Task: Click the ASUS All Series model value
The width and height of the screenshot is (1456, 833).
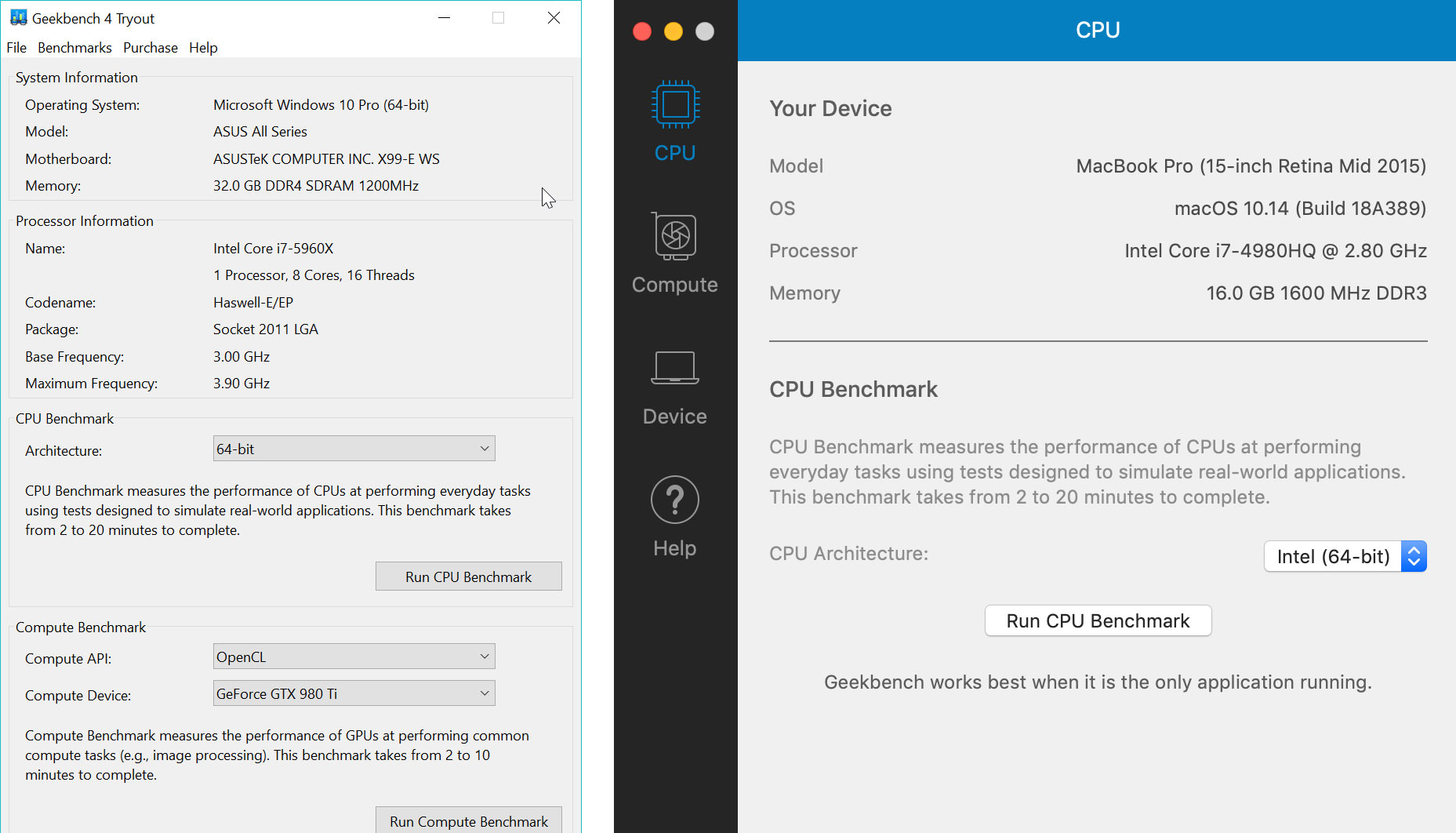Action: [x=260, y=132]
